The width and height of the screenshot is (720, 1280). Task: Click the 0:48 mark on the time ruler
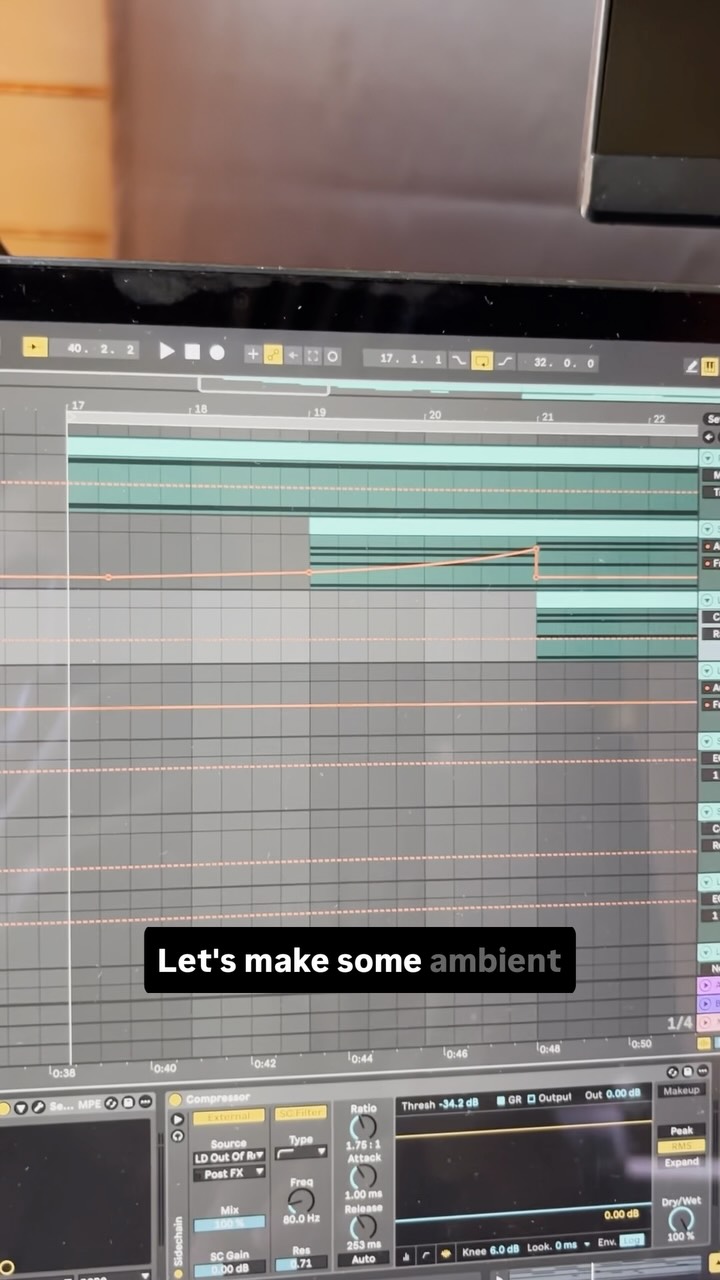(548, 1049)
